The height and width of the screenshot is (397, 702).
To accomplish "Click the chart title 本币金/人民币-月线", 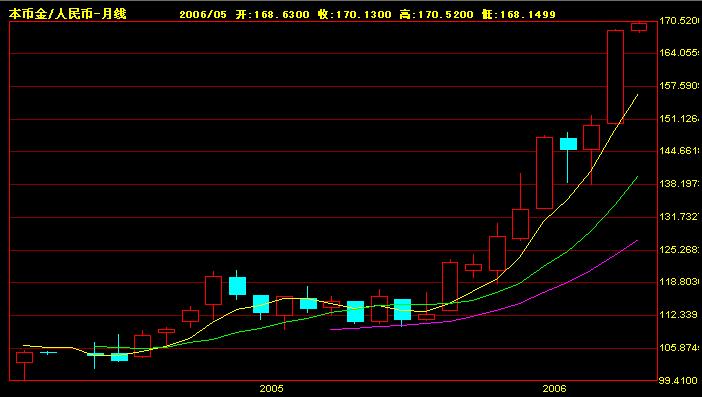I will click(68, 14).
